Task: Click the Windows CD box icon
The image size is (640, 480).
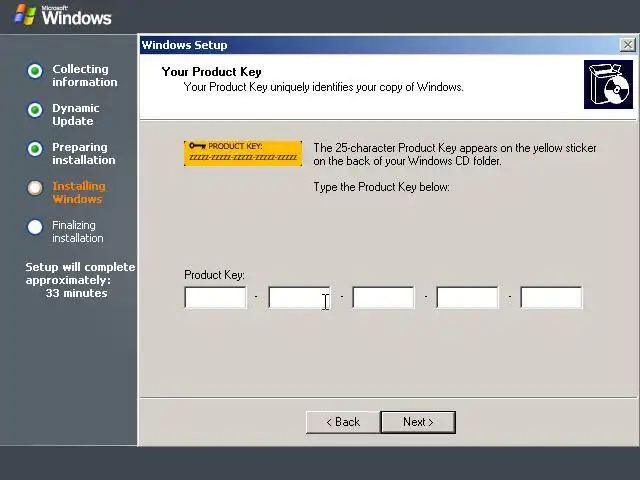Action: coord(608,84)
